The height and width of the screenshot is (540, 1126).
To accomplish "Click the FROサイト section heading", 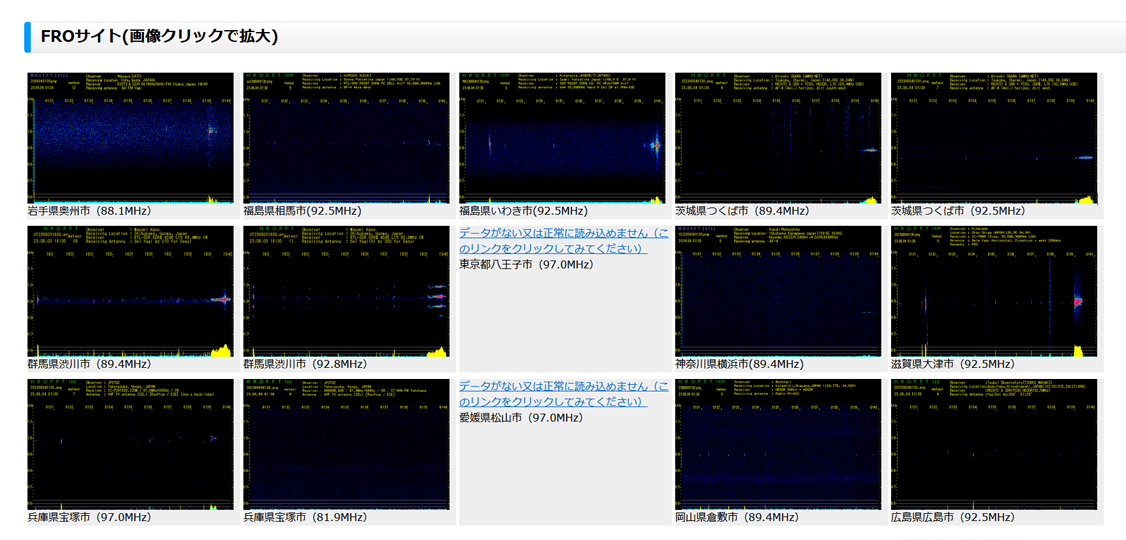I will point(159,37).
